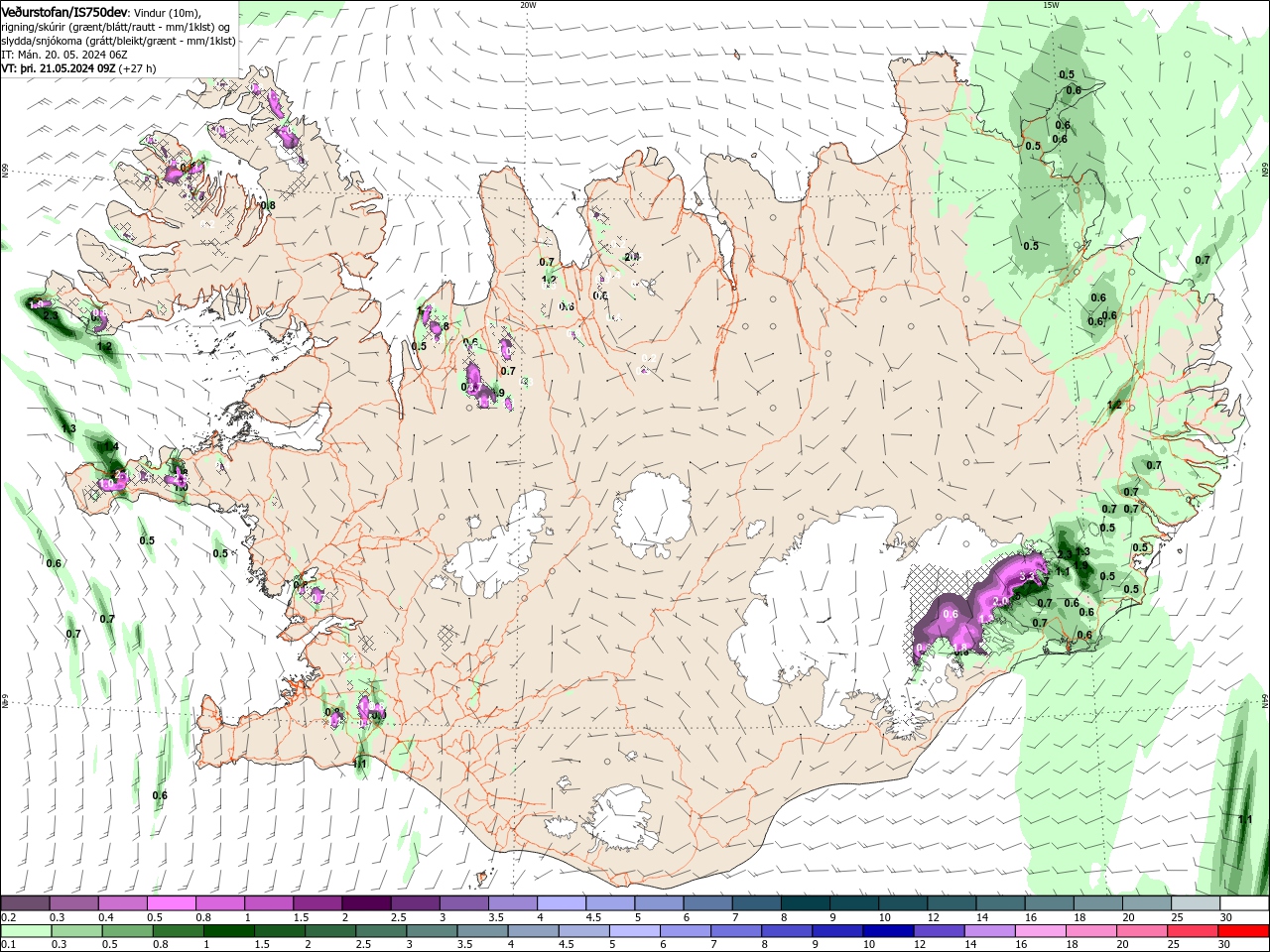Pick the 14–16 light violet swatch, lower legend row

click(989, 931)
